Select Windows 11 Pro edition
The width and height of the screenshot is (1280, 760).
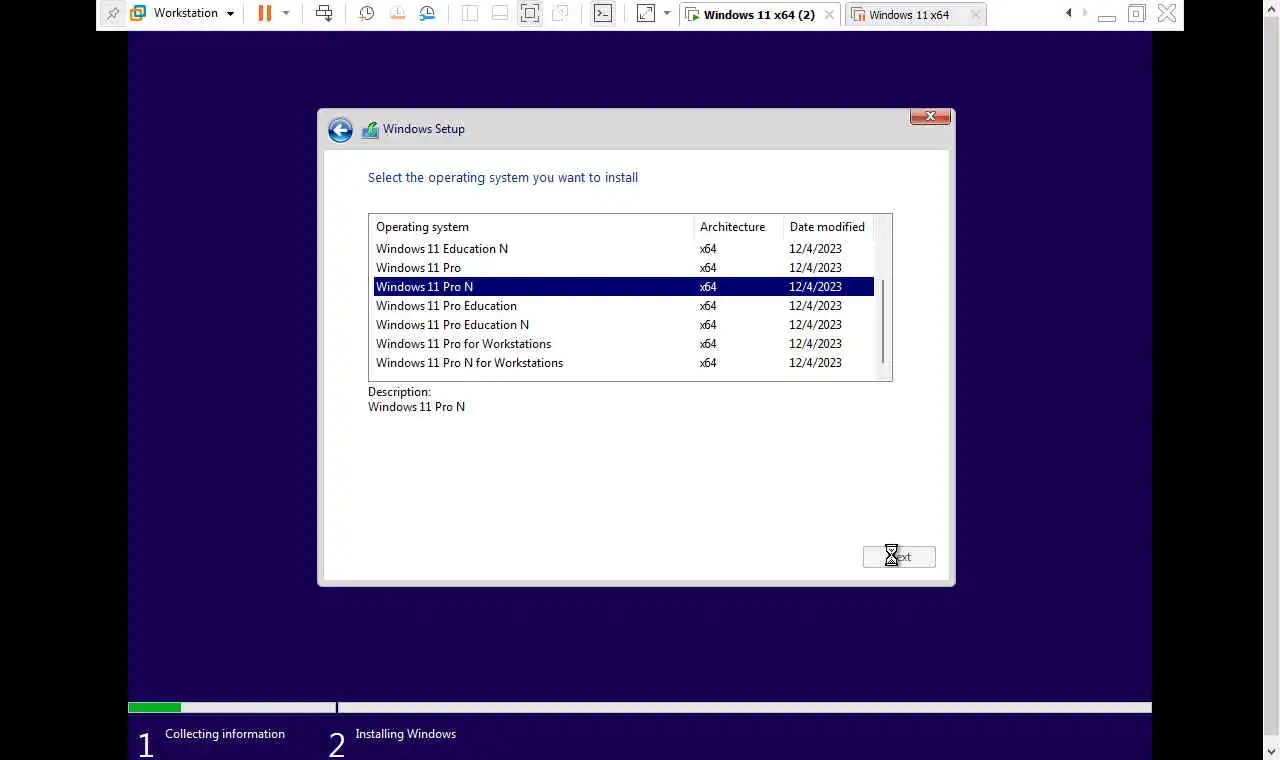pos(623,268)
